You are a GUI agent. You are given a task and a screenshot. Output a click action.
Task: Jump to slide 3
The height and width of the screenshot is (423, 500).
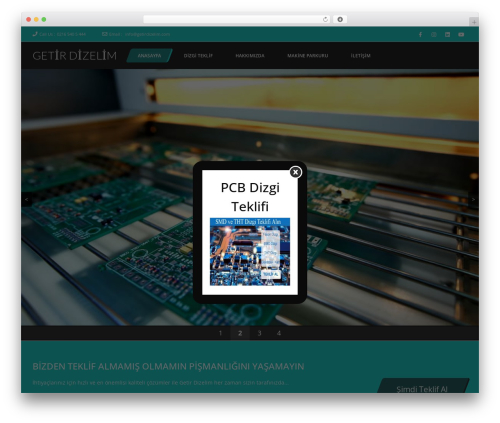[x=259, y=333]
